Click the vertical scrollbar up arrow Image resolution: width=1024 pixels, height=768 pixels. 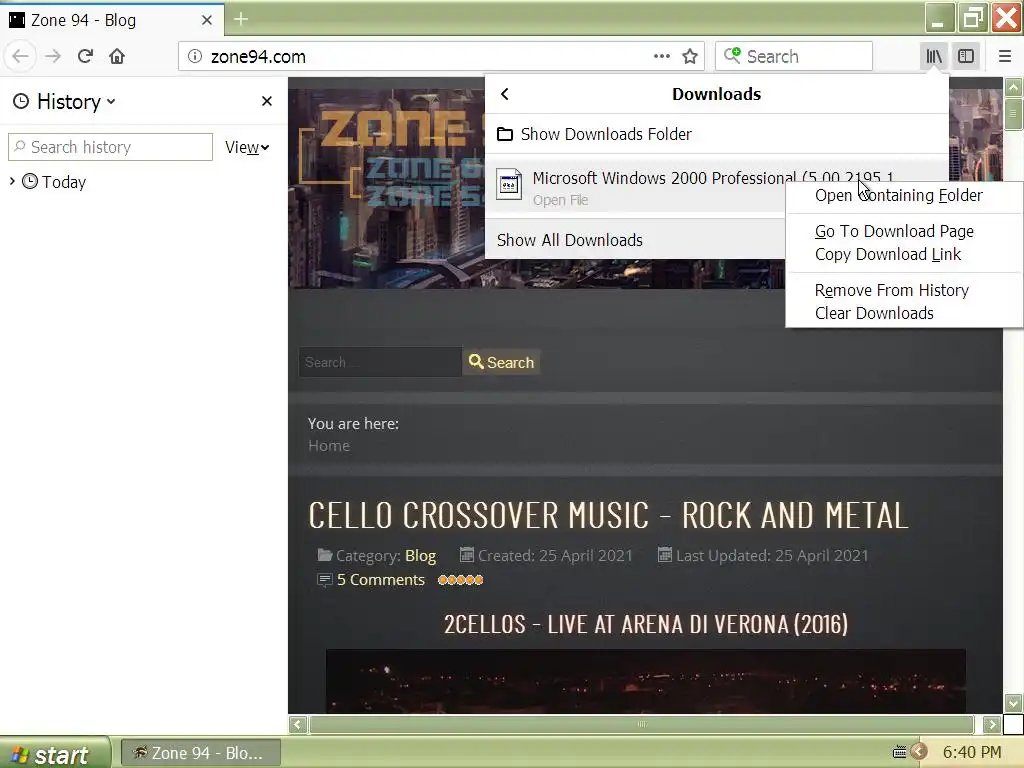coord(1013,87)
